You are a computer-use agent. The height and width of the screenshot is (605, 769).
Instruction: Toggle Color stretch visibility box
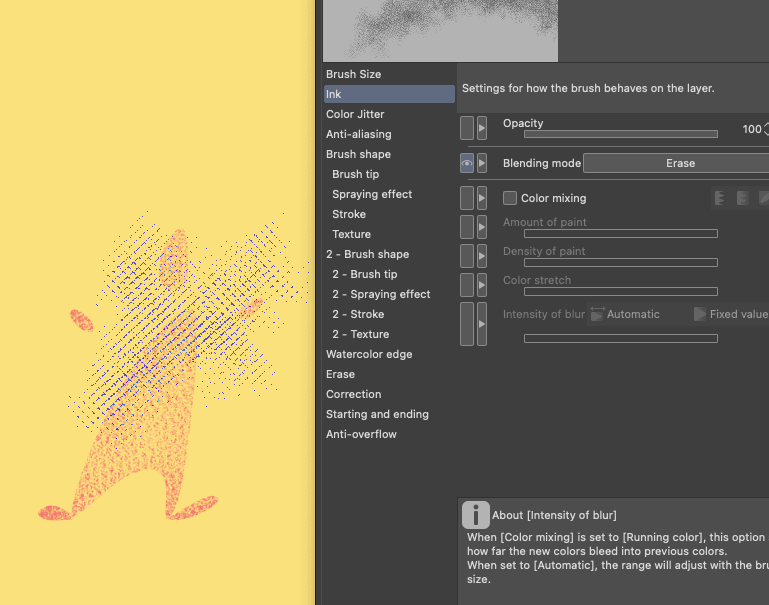(467, 285)
